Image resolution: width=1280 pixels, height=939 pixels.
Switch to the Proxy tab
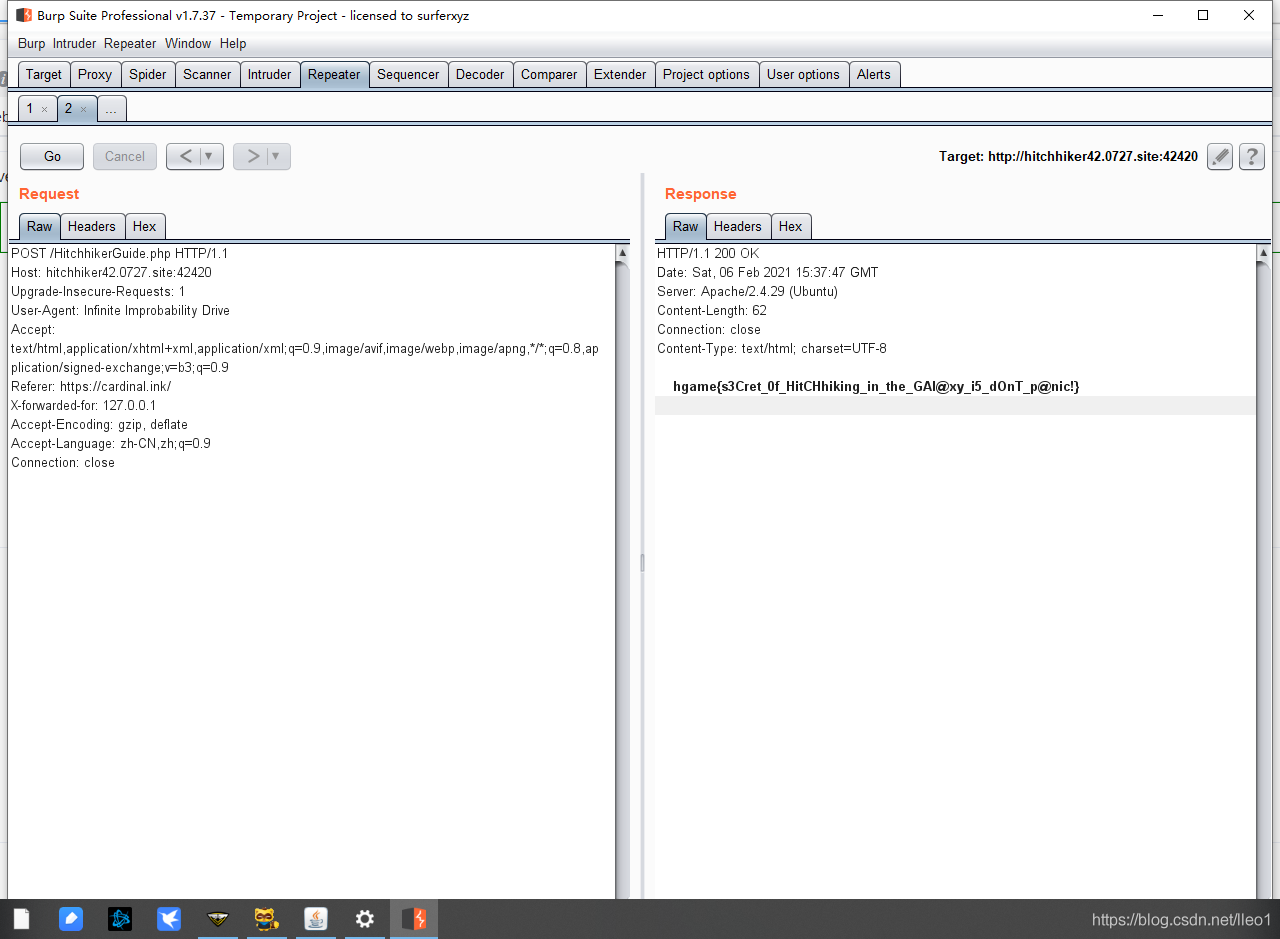coord(95,75)
